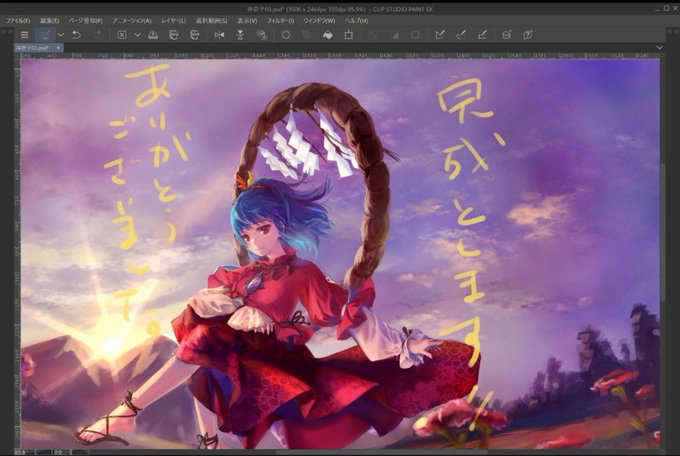This screenshot has width=680, height=456.
Task: Click the dotted circle selection icon
Action: 286,35
